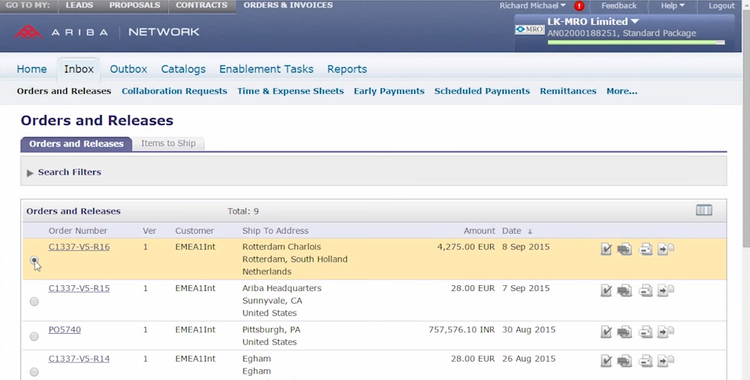Click the Ariba Network logo

click(106, 32)
